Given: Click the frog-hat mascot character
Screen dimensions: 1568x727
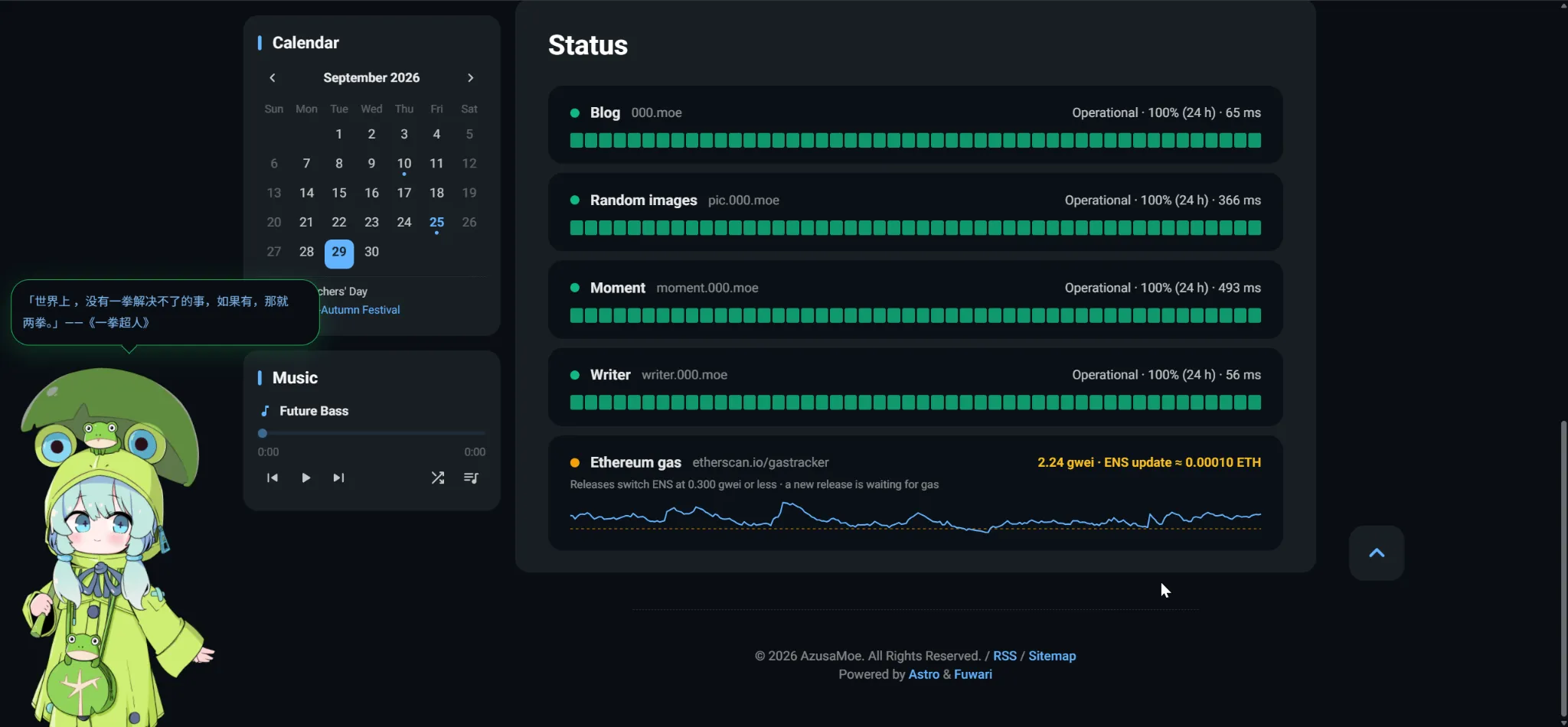Looking at the screenshot, I should click(111, 547).
